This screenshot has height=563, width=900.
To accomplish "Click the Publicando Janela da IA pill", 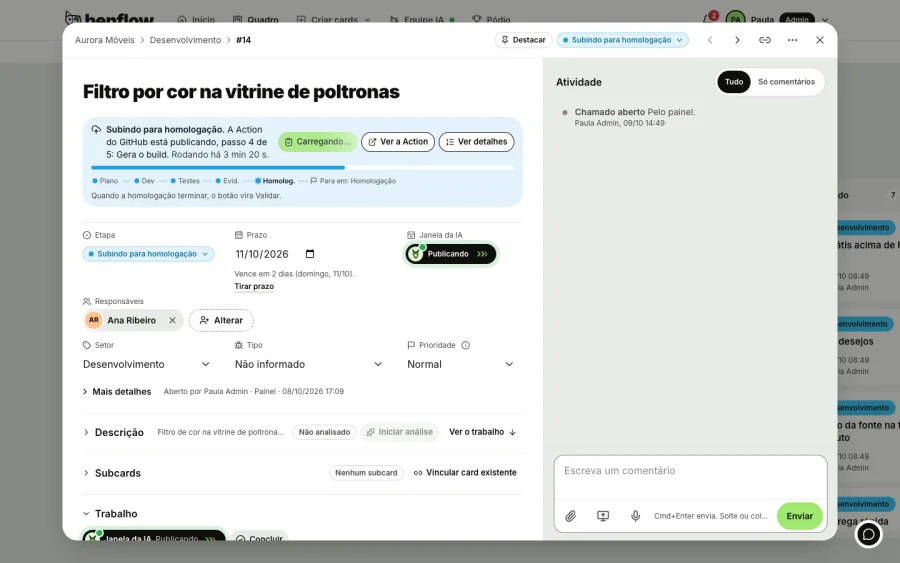I will pyautogui.click(x=451, y=254).
